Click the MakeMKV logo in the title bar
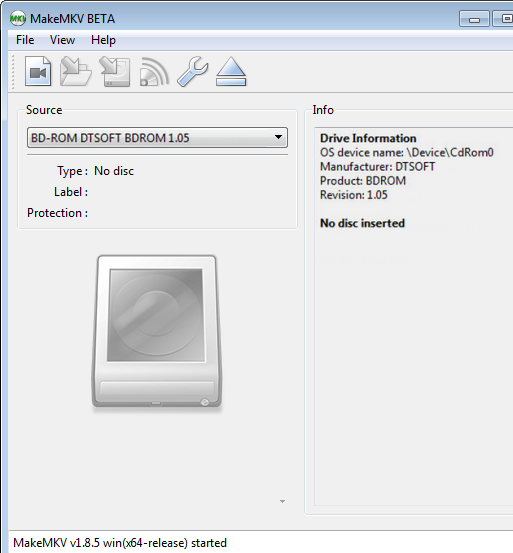The height and width of the screenshot is (553, 513). pos(18,18)
